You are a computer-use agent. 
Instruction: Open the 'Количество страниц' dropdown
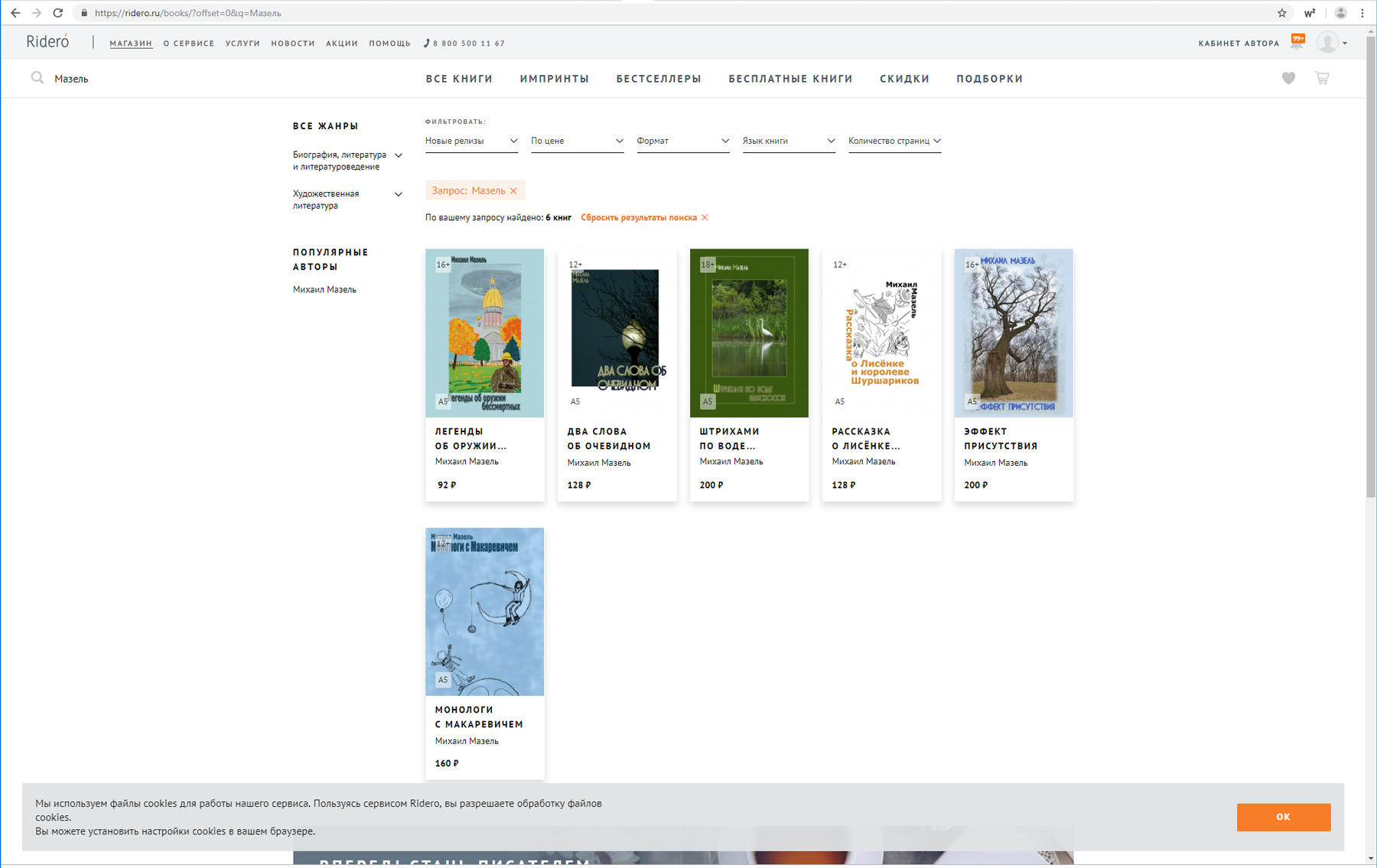pyautogui.click(x=894, y=141)
